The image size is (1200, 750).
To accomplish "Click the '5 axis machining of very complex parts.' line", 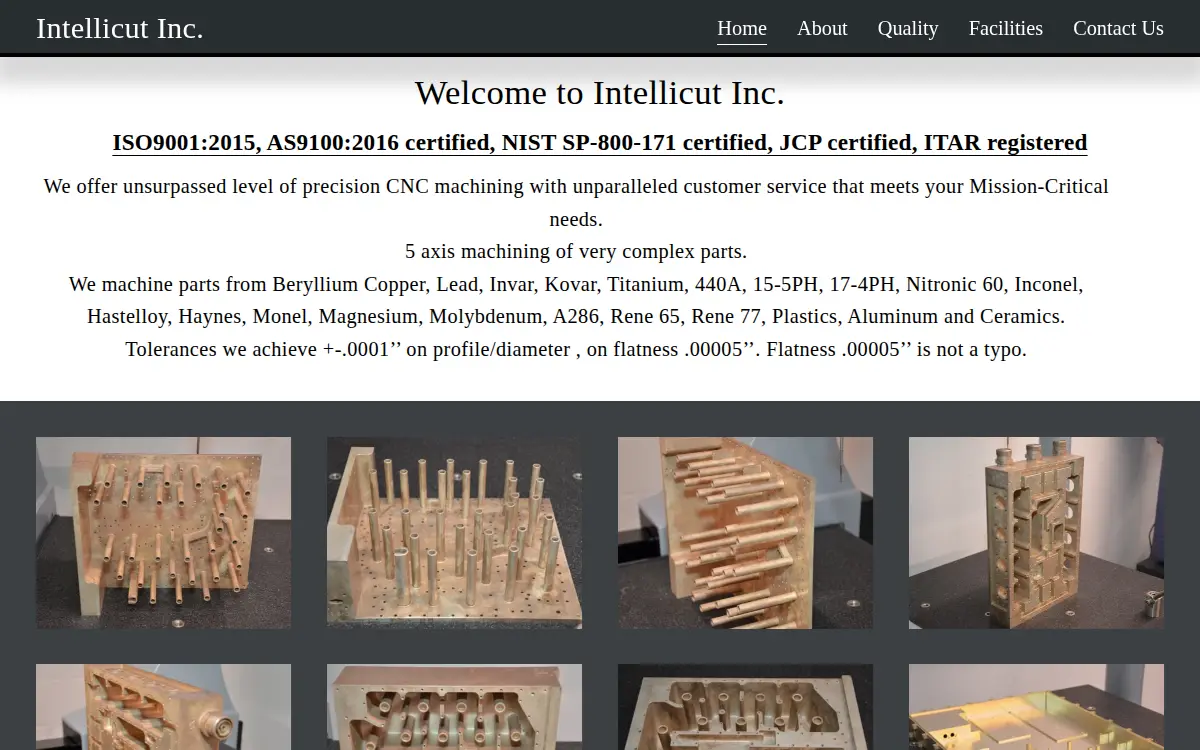I will pyautogui.click(x=576, y=251).
